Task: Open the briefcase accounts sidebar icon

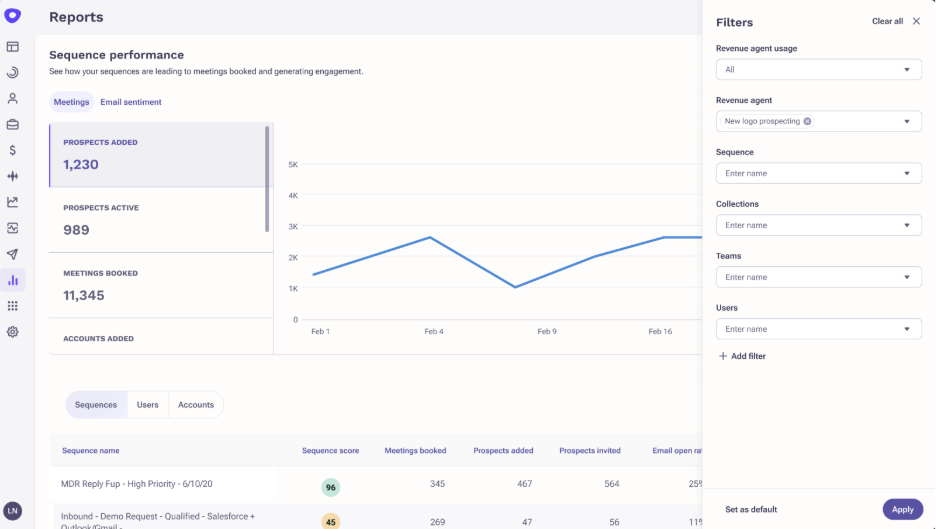Action: (13, 125)
